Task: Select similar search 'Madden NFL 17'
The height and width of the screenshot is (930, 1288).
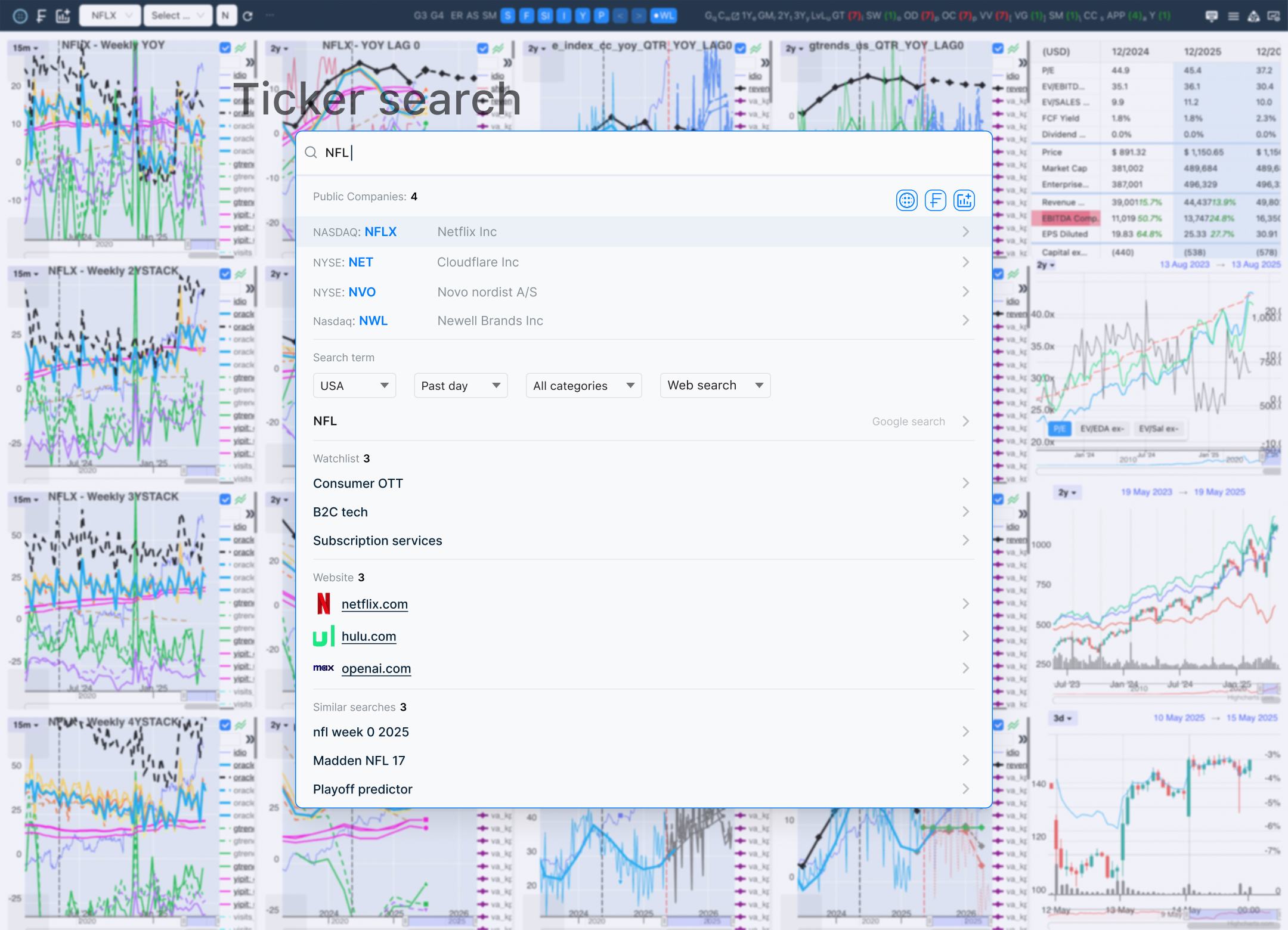Action: tap(644, 761)
